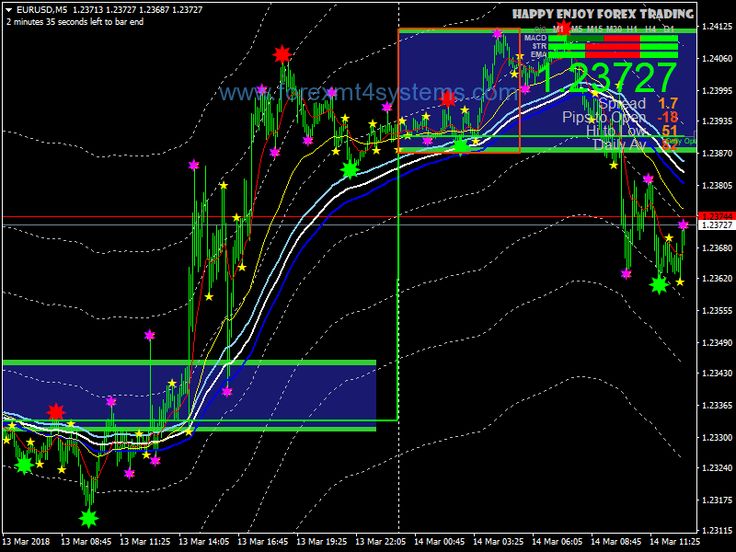Click the 1.23300 price axis label
This screenshot has width=736, height=552.
717,437
